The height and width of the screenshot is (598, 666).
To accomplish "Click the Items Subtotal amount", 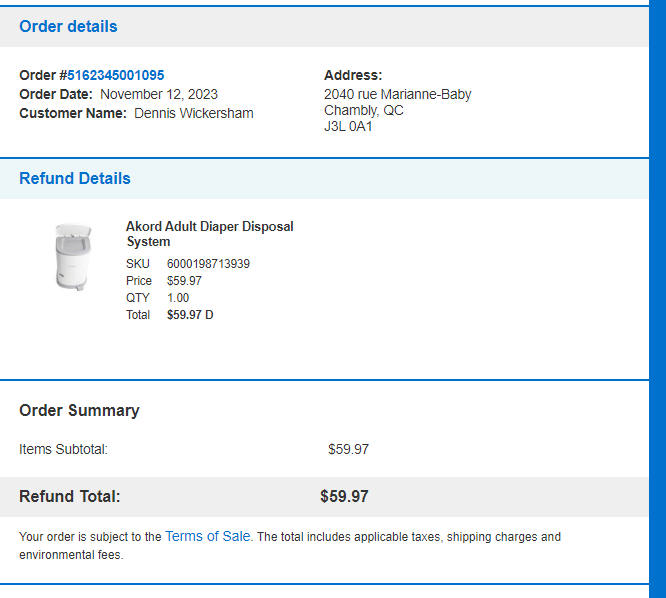I will point(348,449).
